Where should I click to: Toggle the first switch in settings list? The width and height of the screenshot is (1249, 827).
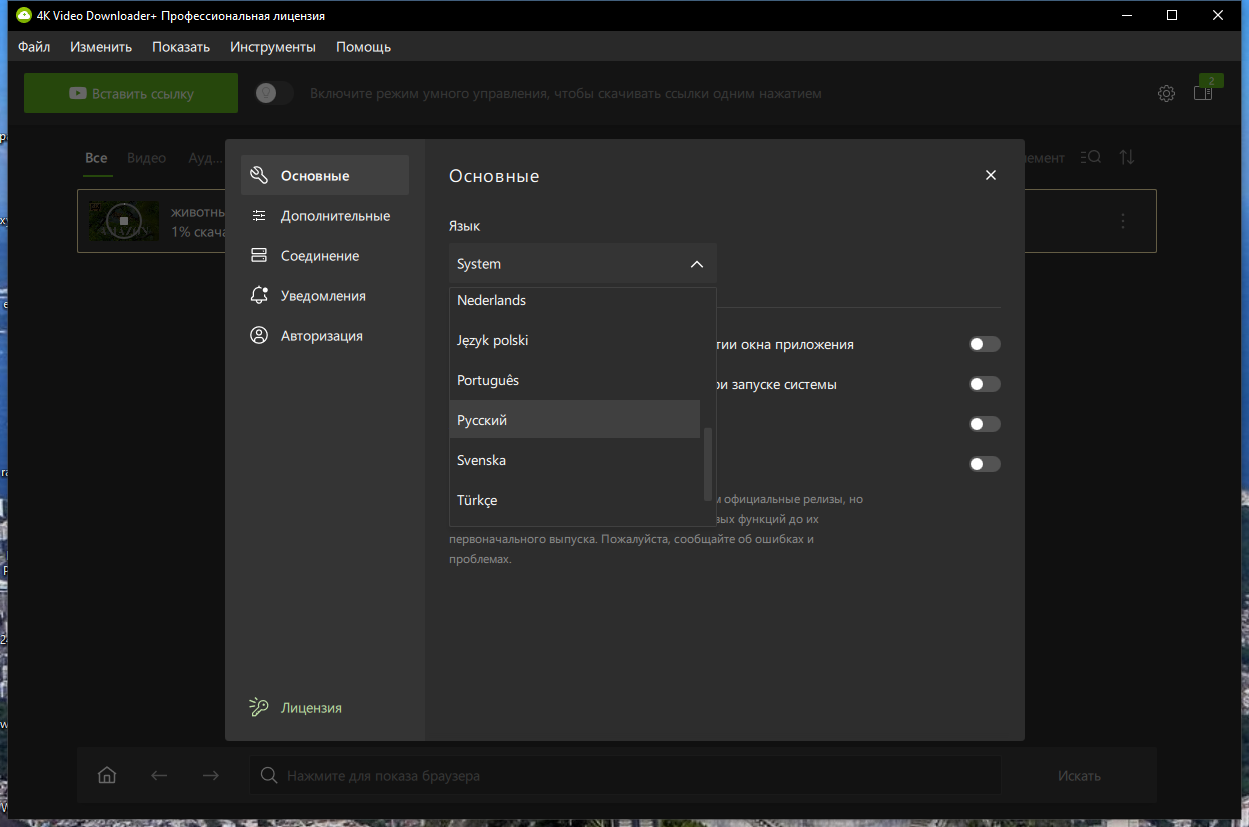tap(984, 344)
